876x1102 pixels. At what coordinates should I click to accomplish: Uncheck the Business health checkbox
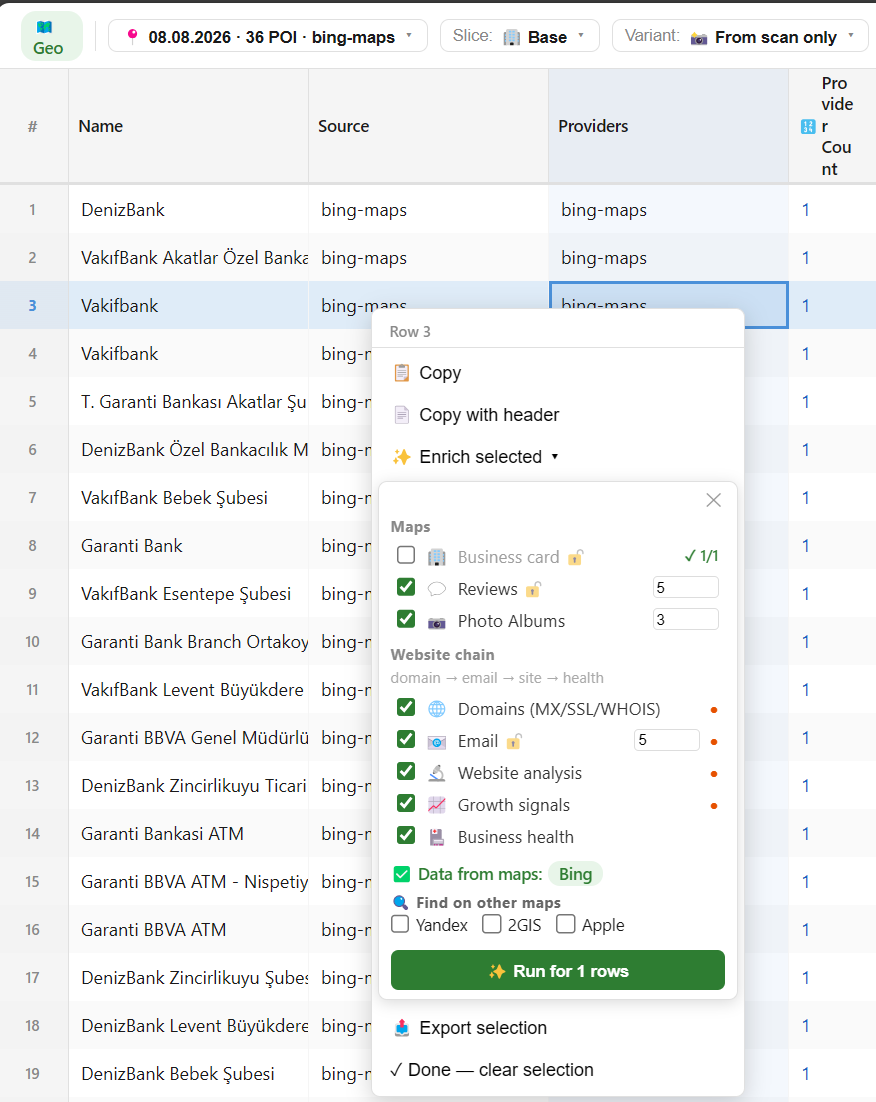(406, 835)
